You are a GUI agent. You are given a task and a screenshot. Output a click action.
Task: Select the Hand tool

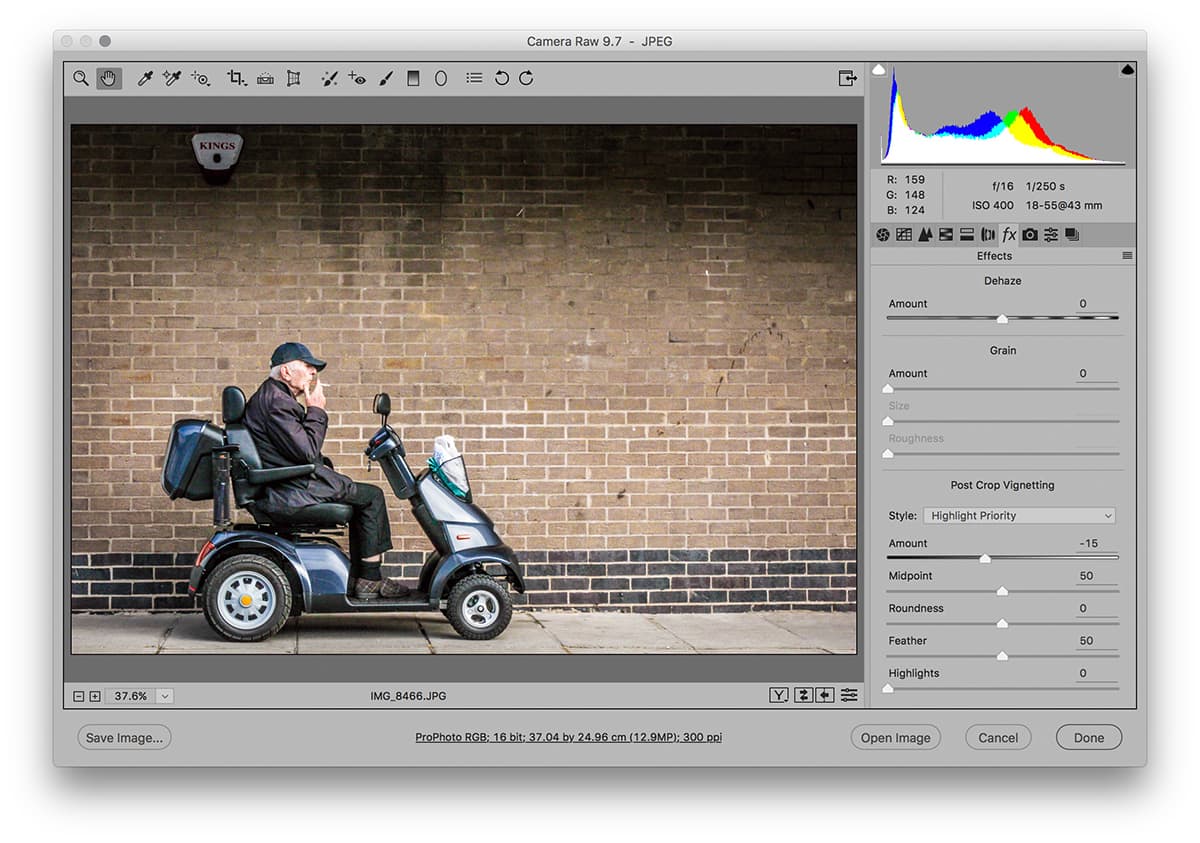pyautogui.click(x=109, y=78)
